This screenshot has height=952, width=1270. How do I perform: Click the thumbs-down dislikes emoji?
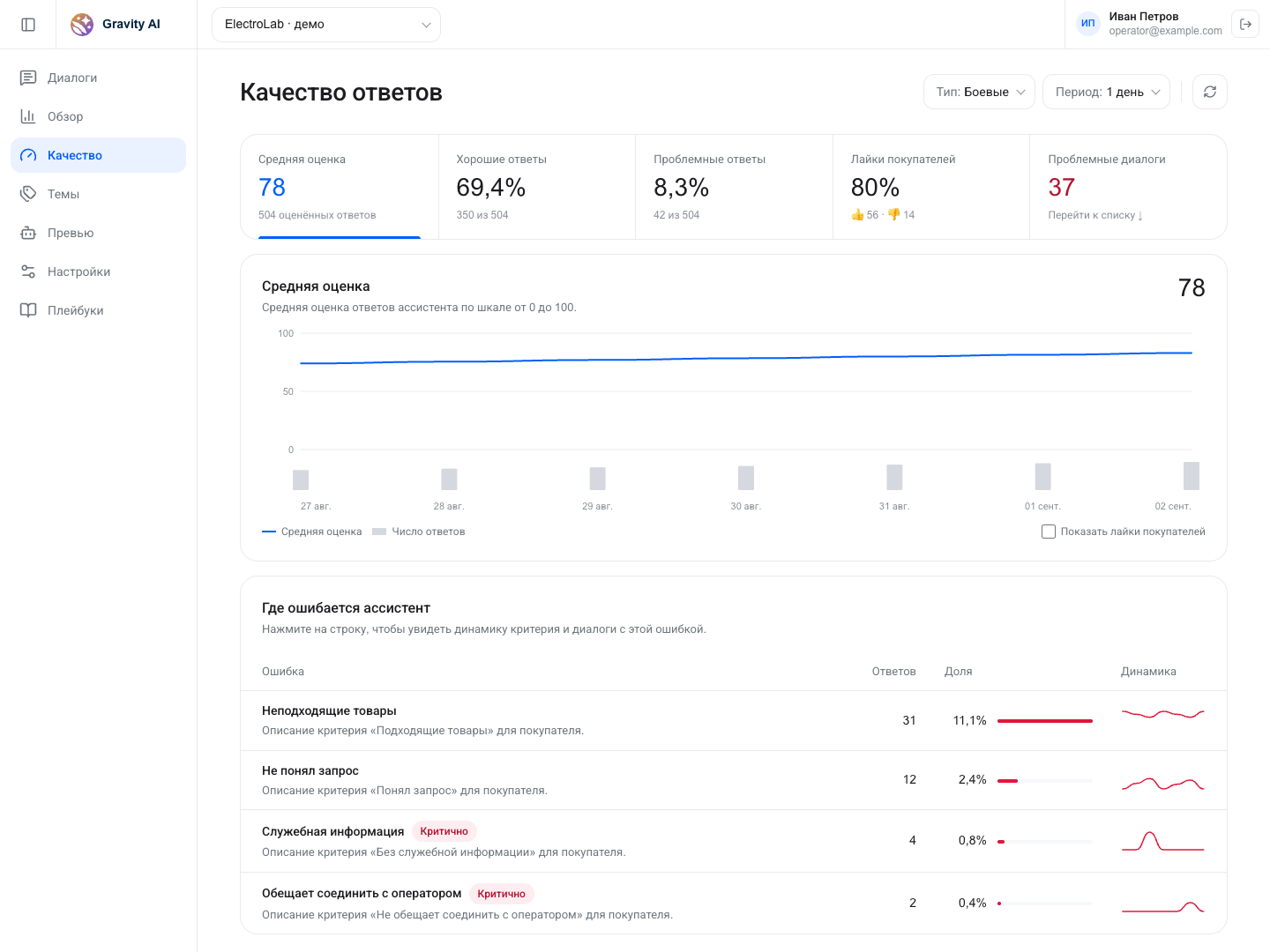click(894, 215)
